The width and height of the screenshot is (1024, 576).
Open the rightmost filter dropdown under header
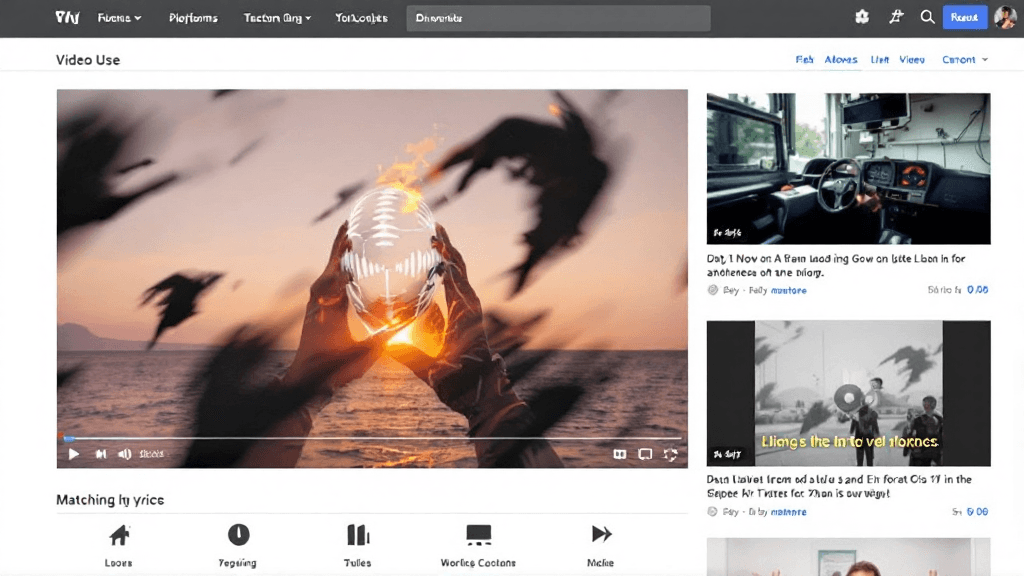964,60
